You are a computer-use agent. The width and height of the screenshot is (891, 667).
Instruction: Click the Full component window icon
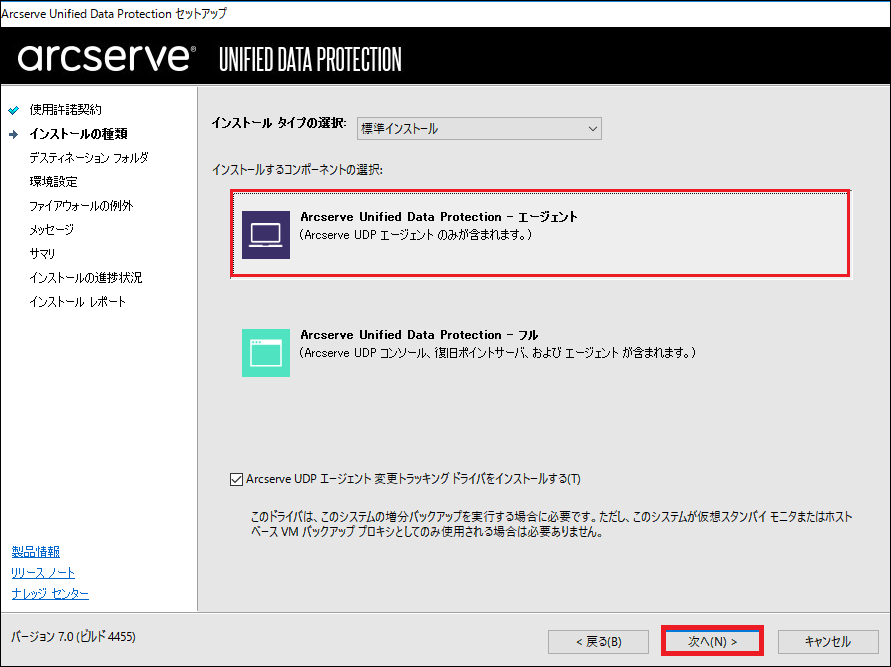266,353
